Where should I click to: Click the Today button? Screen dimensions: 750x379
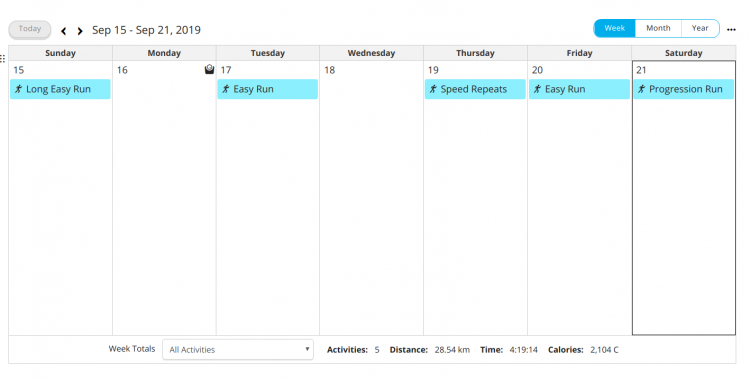[x=30, y=29]
